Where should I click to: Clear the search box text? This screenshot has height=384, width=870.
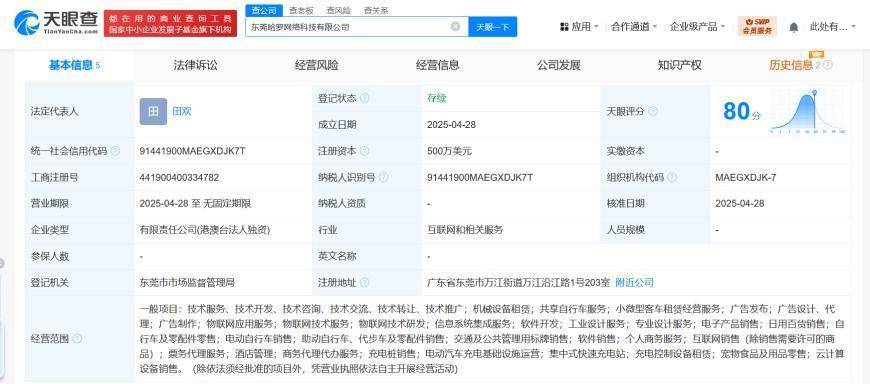[x=455, y=26]
